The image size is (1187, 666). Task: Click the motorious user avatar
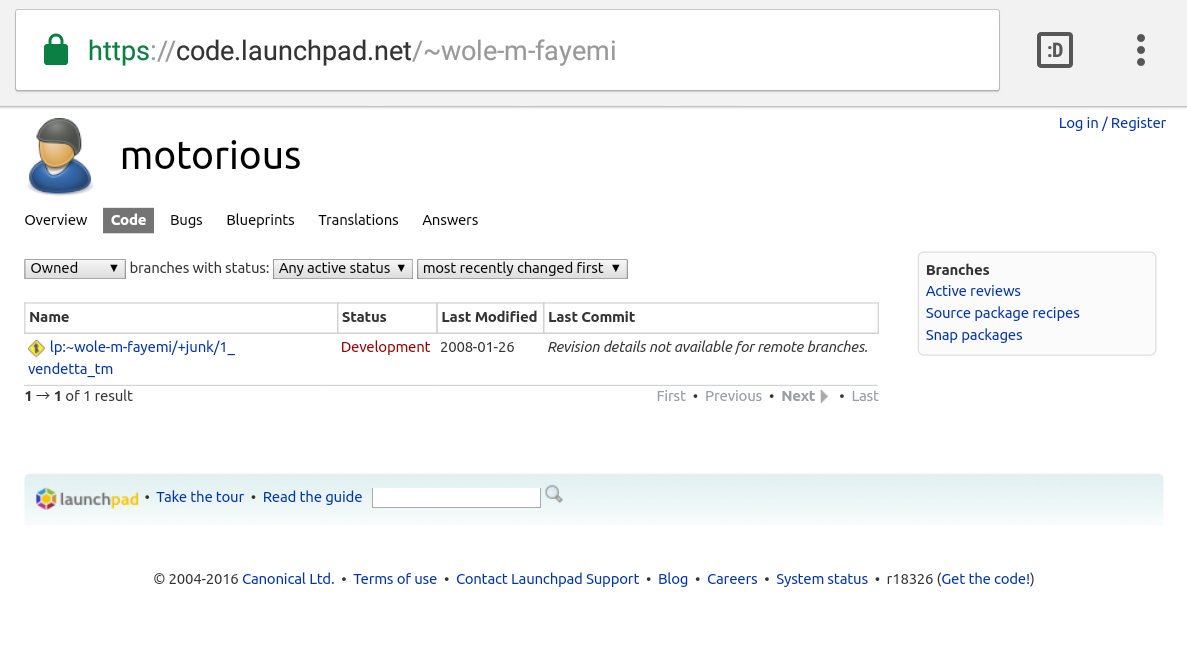[x=60, y=156]
